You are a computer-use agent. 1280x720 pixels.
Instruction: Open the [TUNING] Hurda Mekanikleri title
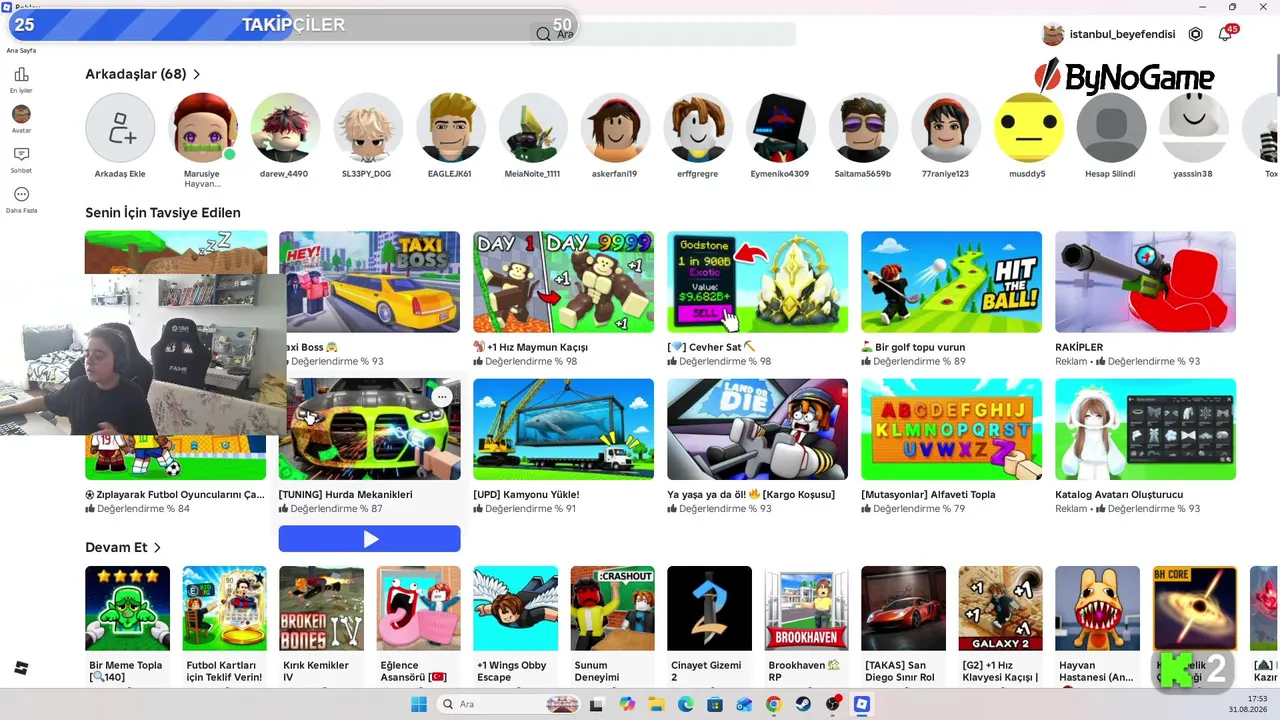point(346,494)
